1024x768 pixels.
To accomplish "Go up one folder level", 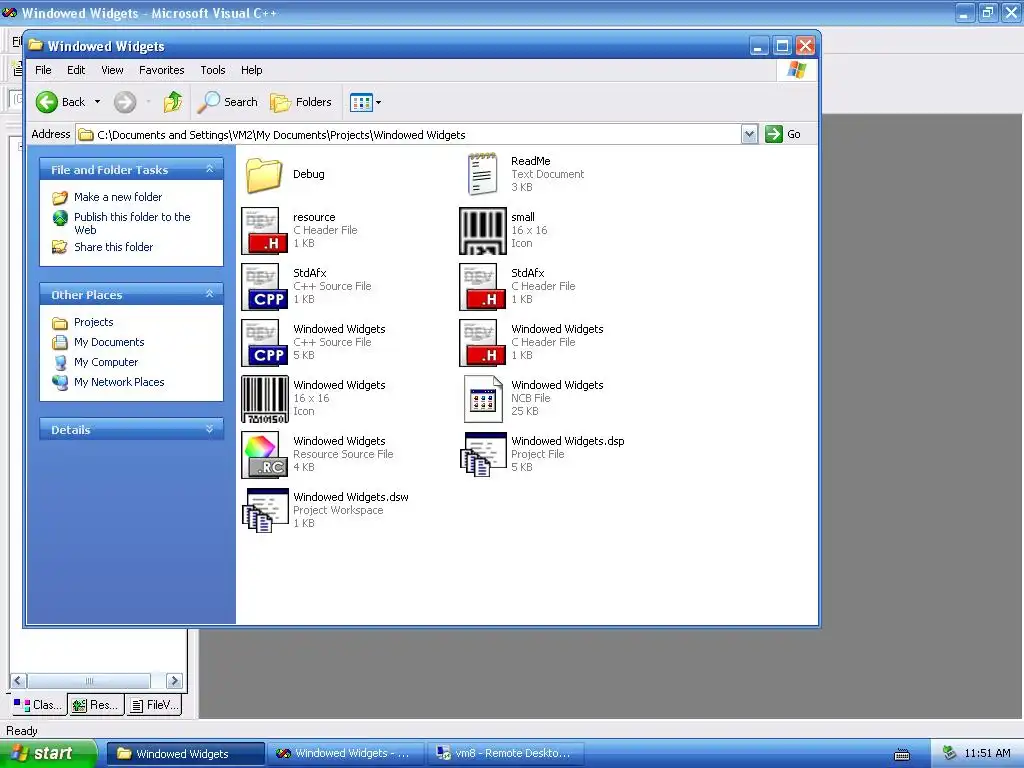I will tap(173, 102).
